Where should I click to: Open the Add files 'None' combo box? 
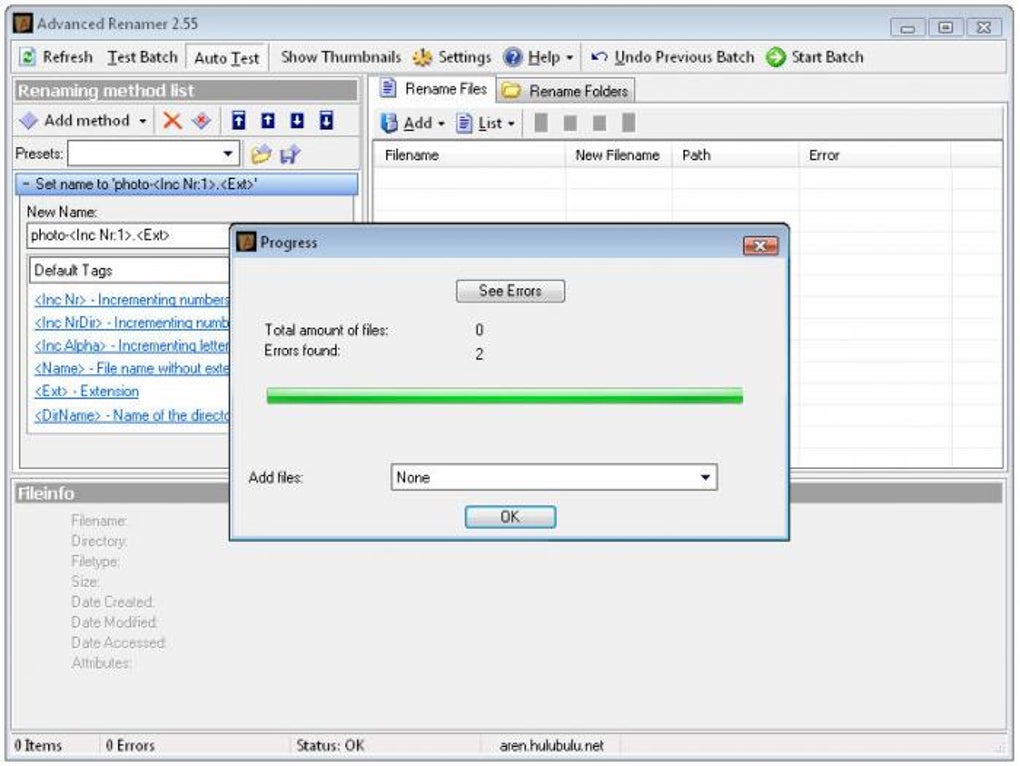(x=554, y=477)
